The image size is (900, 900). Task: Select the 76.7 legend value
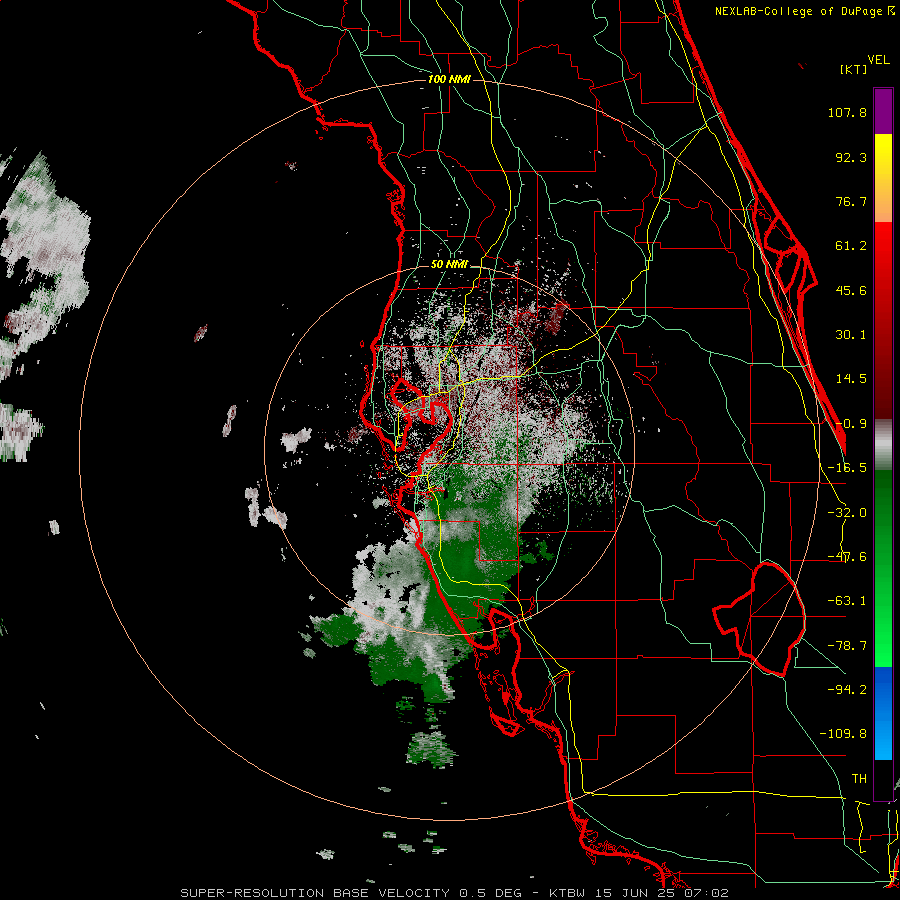[x=851, y=201]
